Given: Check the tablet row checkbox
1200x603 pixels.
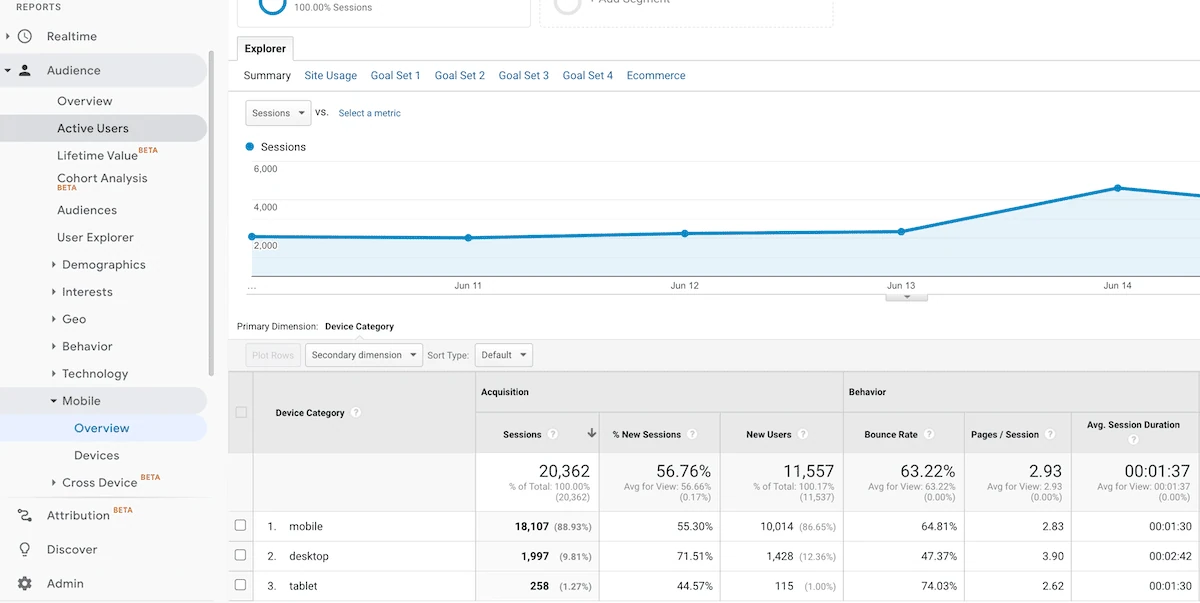Looking at the screenshot, I should tap(240, 586).
